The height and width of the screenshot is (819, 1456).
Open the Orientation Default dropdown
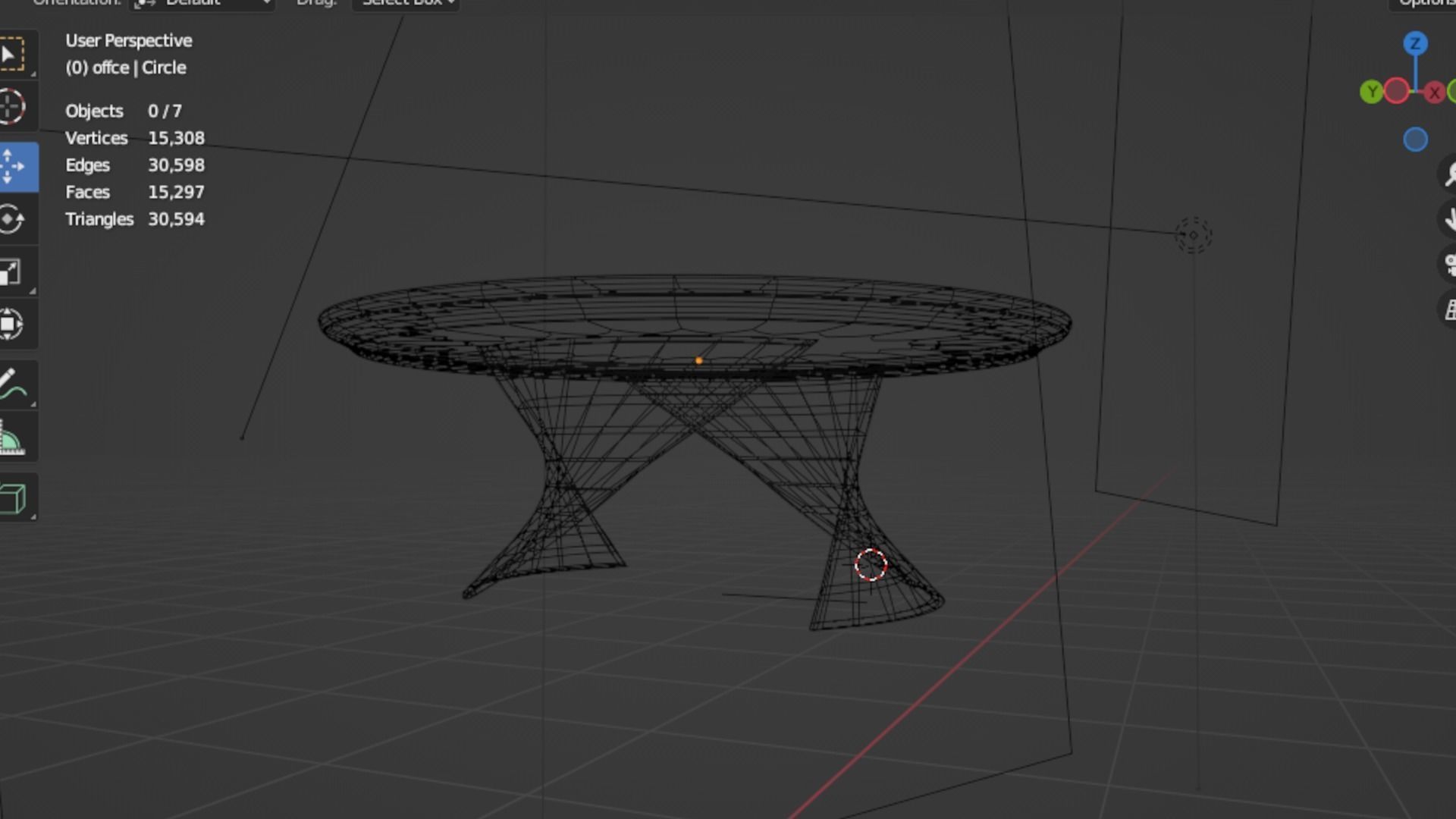202,4
